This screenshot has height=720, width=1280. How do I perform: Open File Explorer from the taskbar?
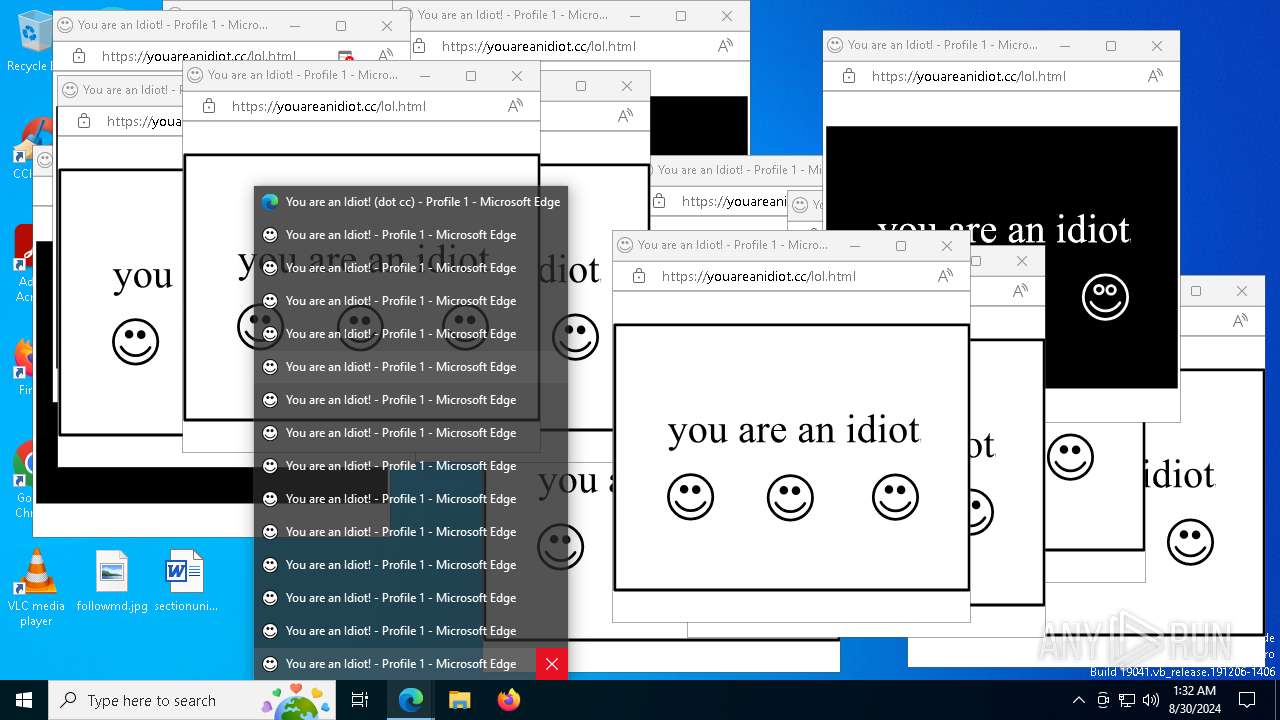(459, 700)
